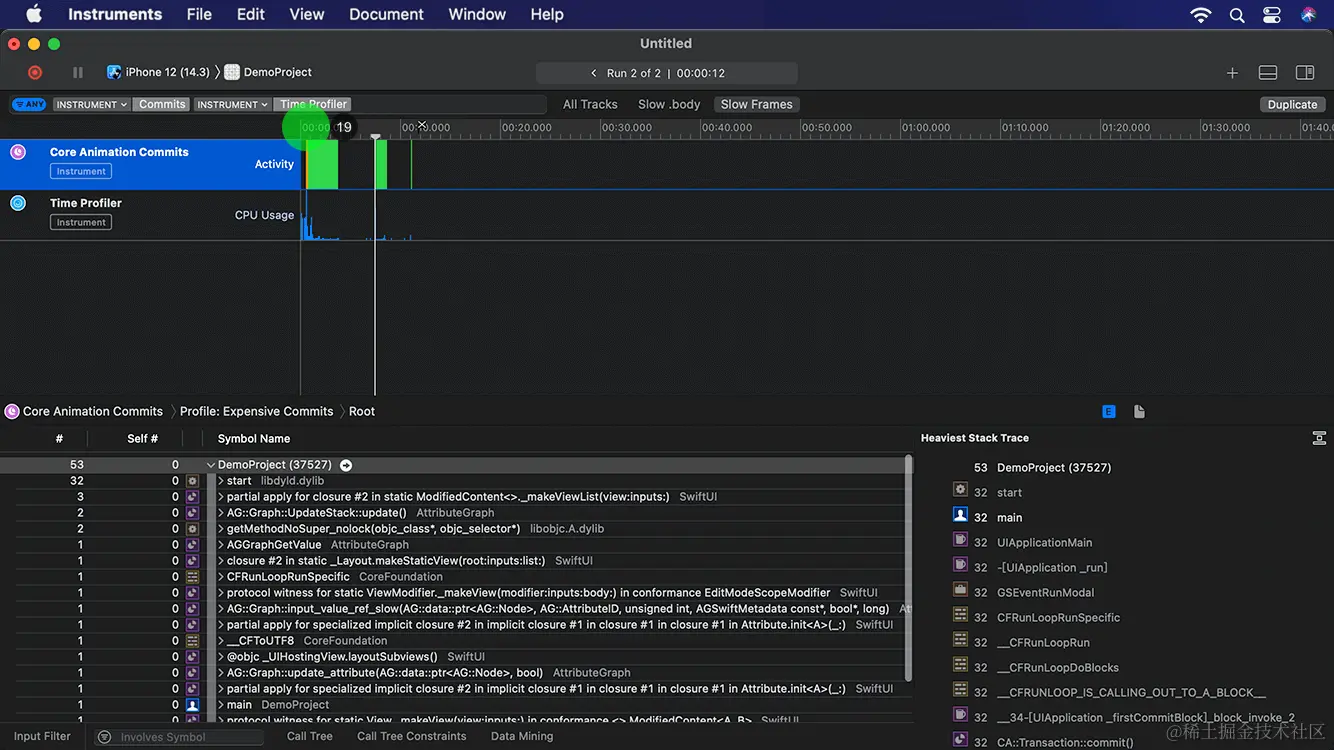This screenshot has width=1334, height=750.
Task: Click the filter icon in the Involves Symbol field
Action: pyautogui.click(x=104, y=737)
